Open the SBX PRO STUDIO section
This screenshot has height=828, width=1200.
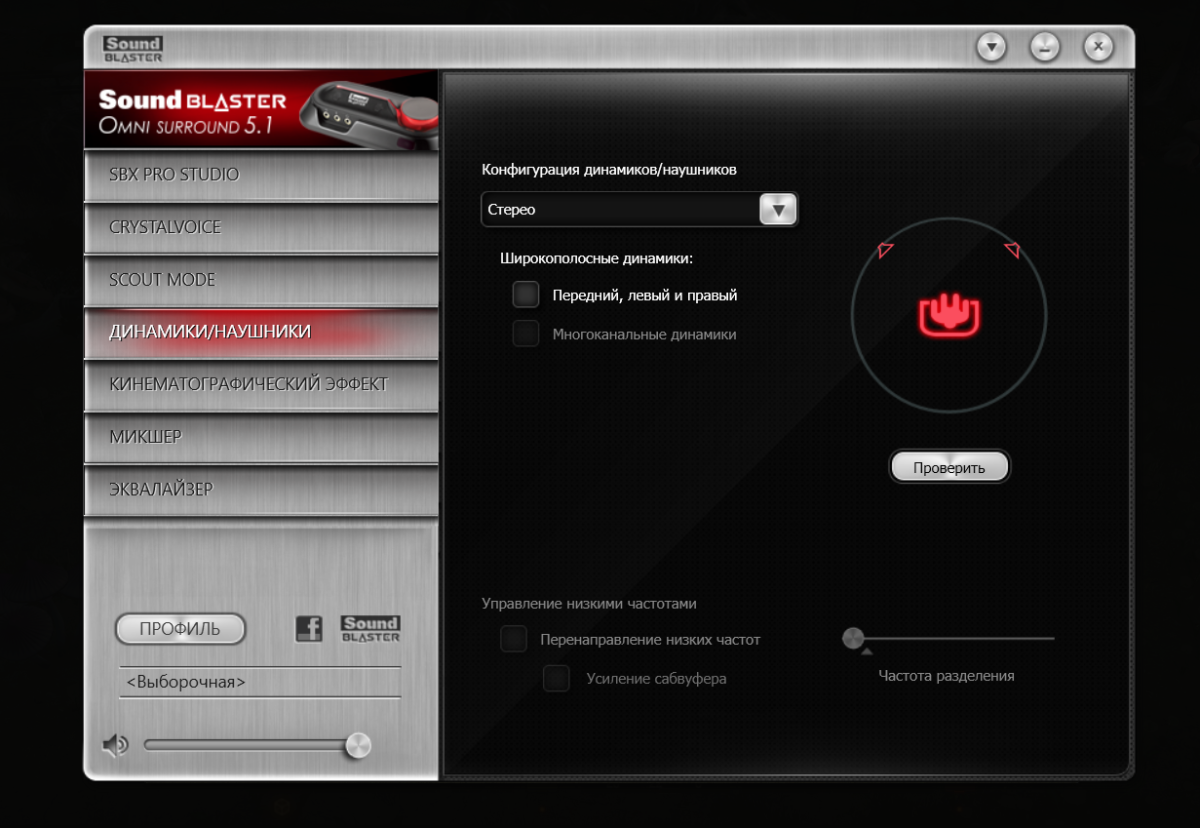(261, 175)
